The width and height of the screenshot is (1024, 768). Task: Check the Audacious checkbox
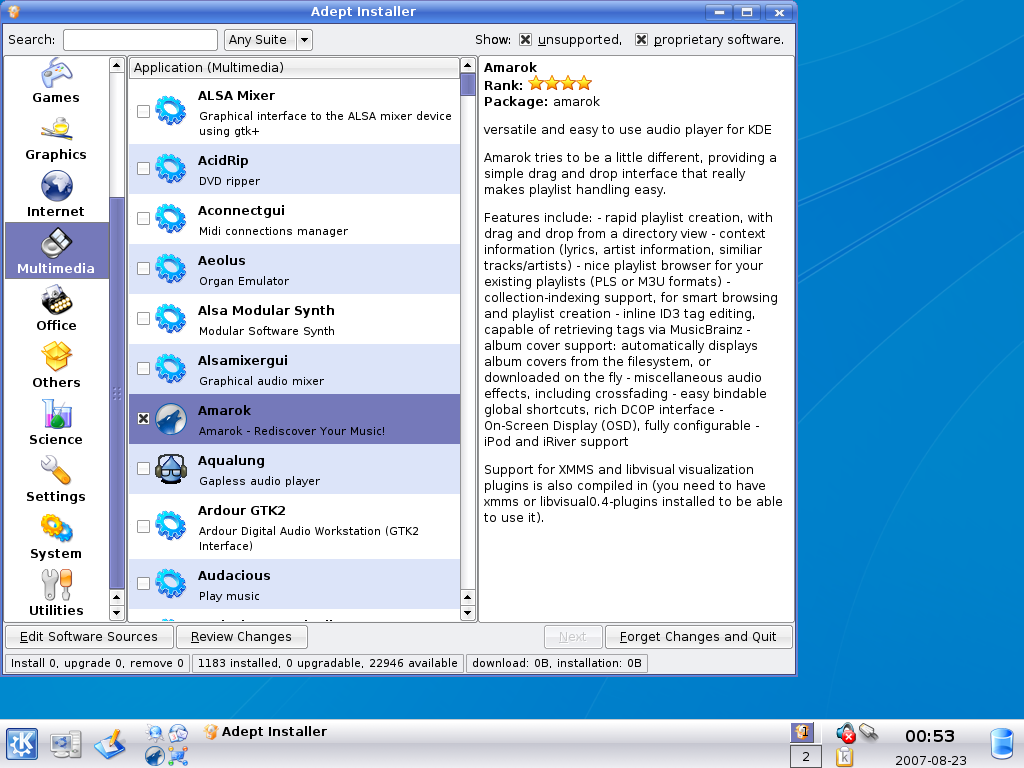pos(144,583)
